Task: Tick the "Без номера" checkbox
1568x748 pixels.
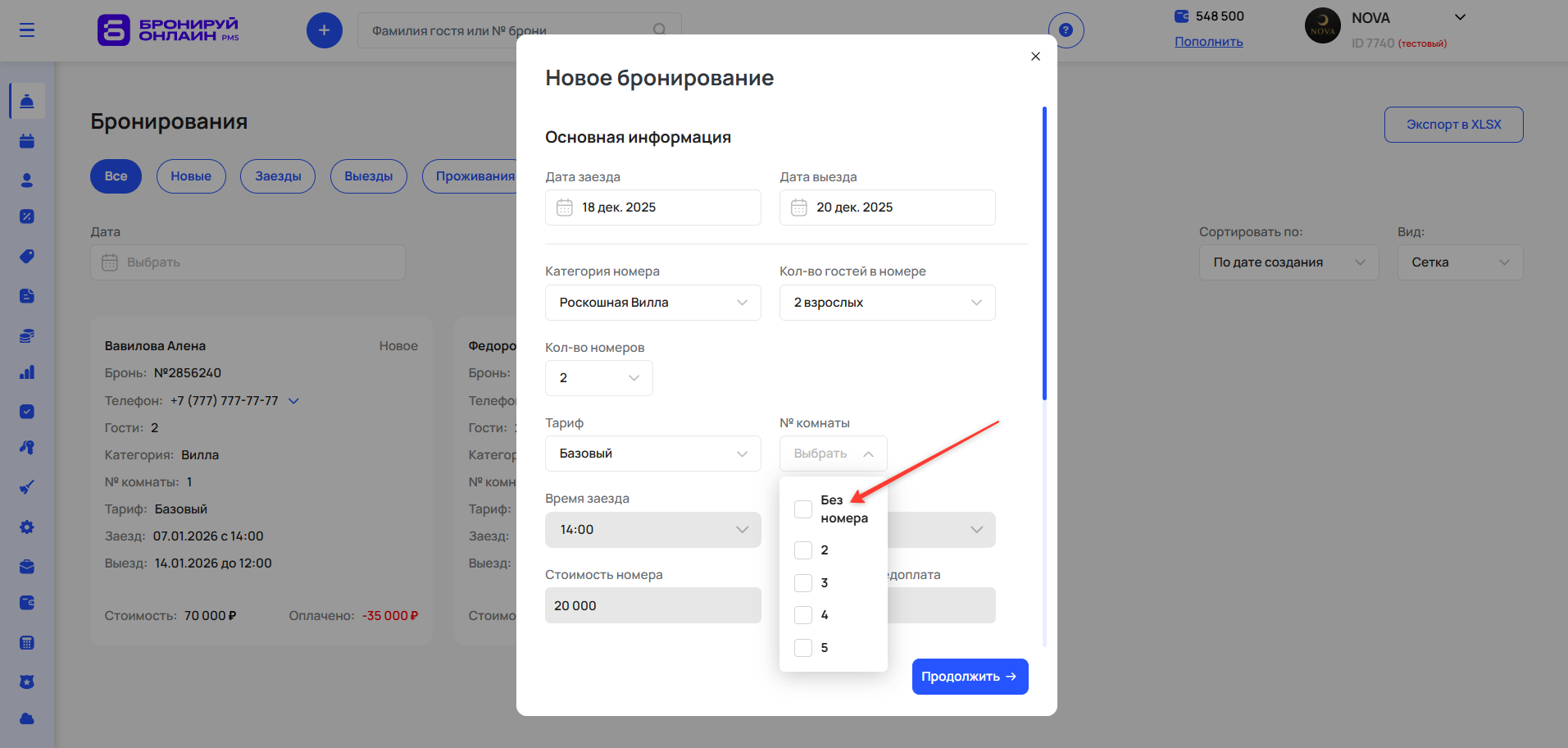Action: click(x=803, y=509)
